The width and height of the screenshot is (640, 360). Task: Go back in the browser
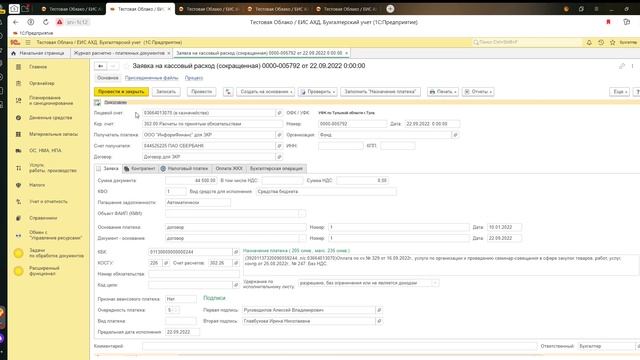click(x=16, y=22)
